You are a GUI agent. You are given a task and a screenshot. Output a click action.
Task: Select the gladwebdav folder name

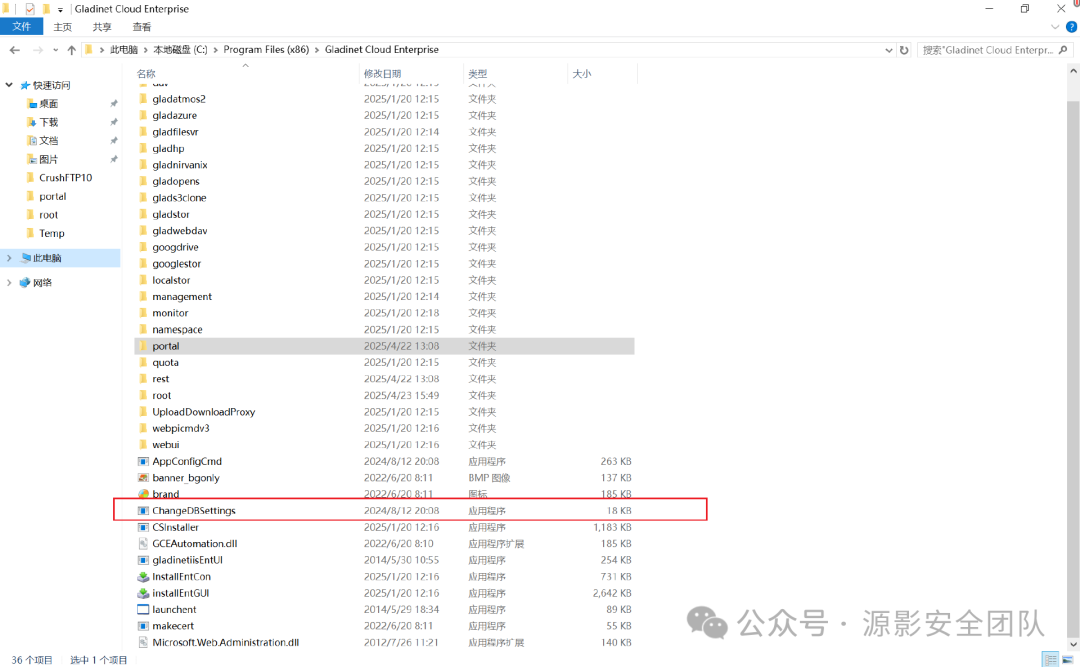click(179, 230)
